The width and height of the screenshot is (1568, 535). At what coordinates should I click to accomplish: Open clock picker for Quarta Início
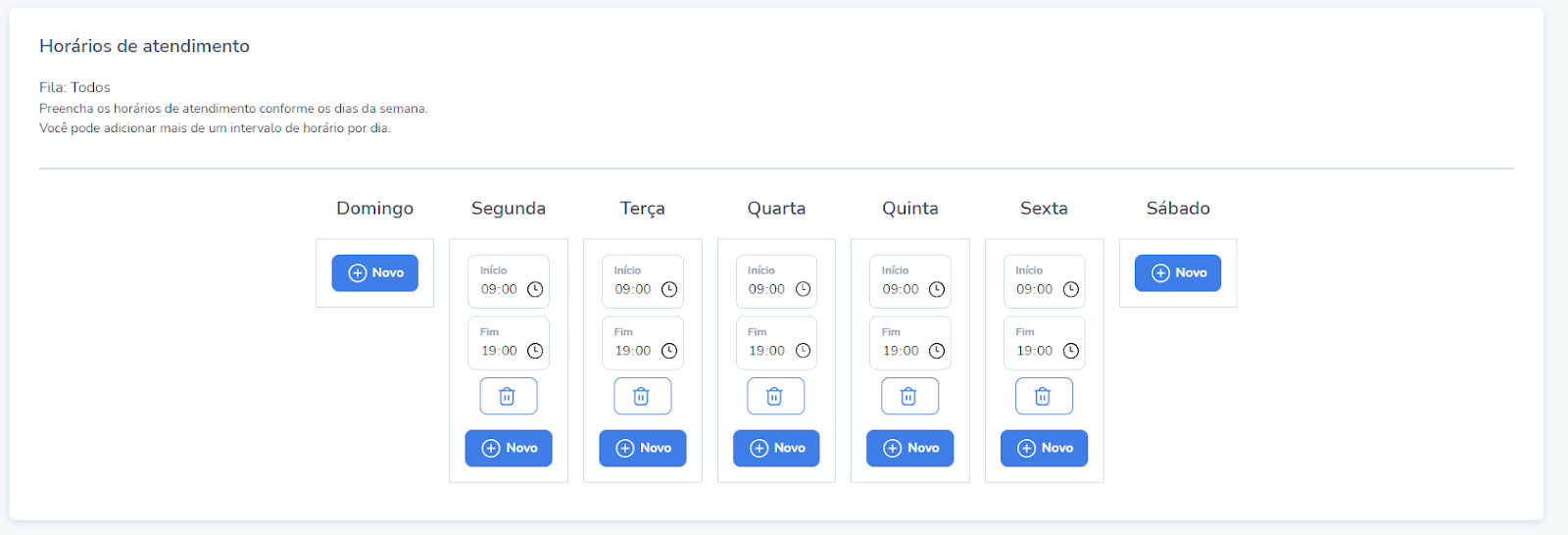click(x=803, y=289)
